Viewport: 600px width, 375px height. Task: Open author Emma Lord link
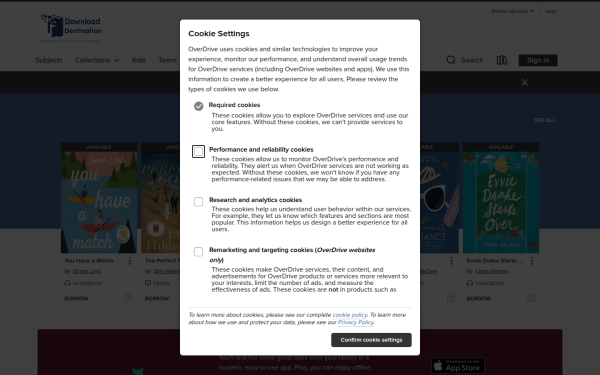click(86, 271)
